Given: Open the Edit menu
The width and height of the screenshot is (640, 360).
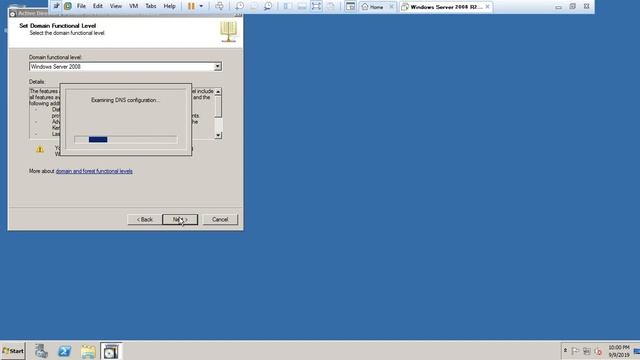Looking at the screenshot, I should 98,6.
